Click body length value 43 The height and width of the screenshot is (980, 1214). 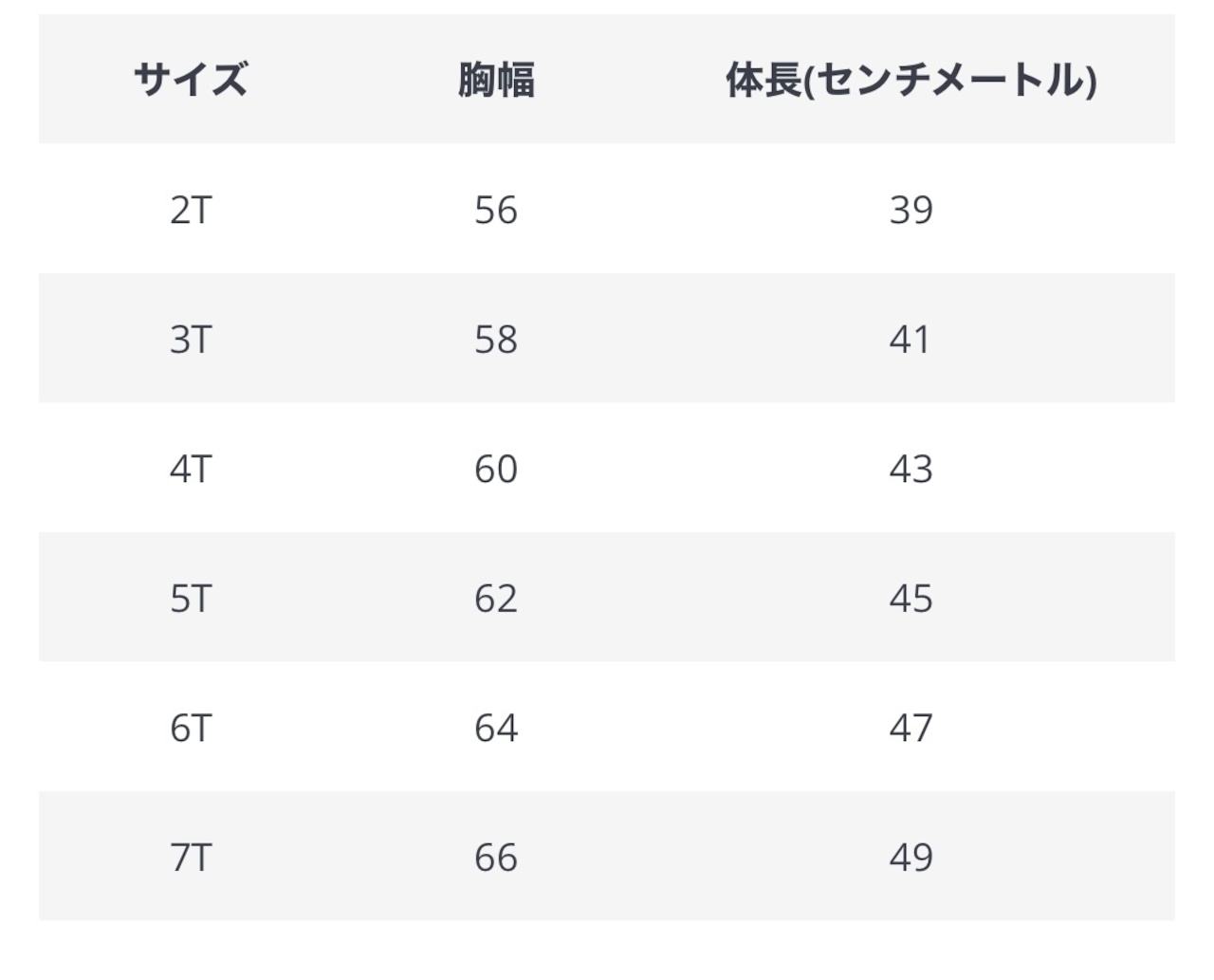pos(911,469)
